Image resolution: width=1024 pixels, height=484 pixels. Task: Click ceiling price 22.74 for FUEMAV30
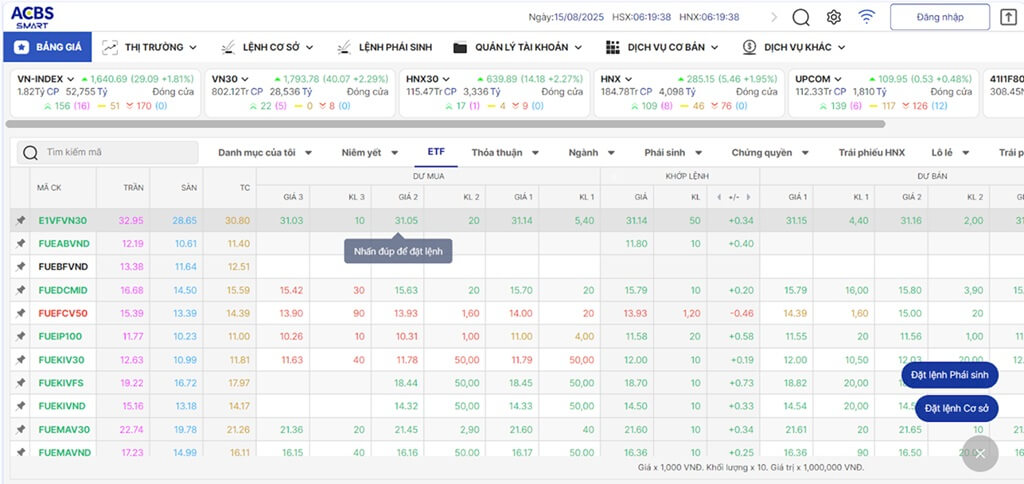pos(131,429)
